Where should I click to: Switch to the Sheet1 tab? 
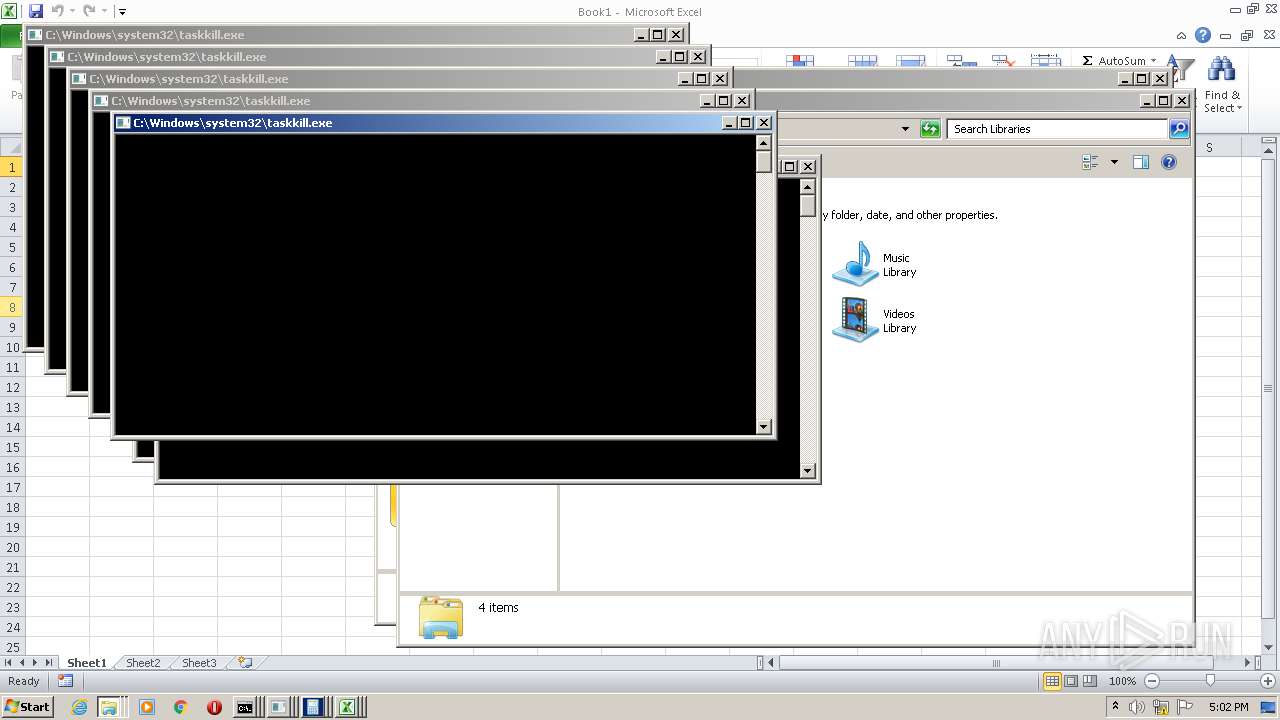86,663
